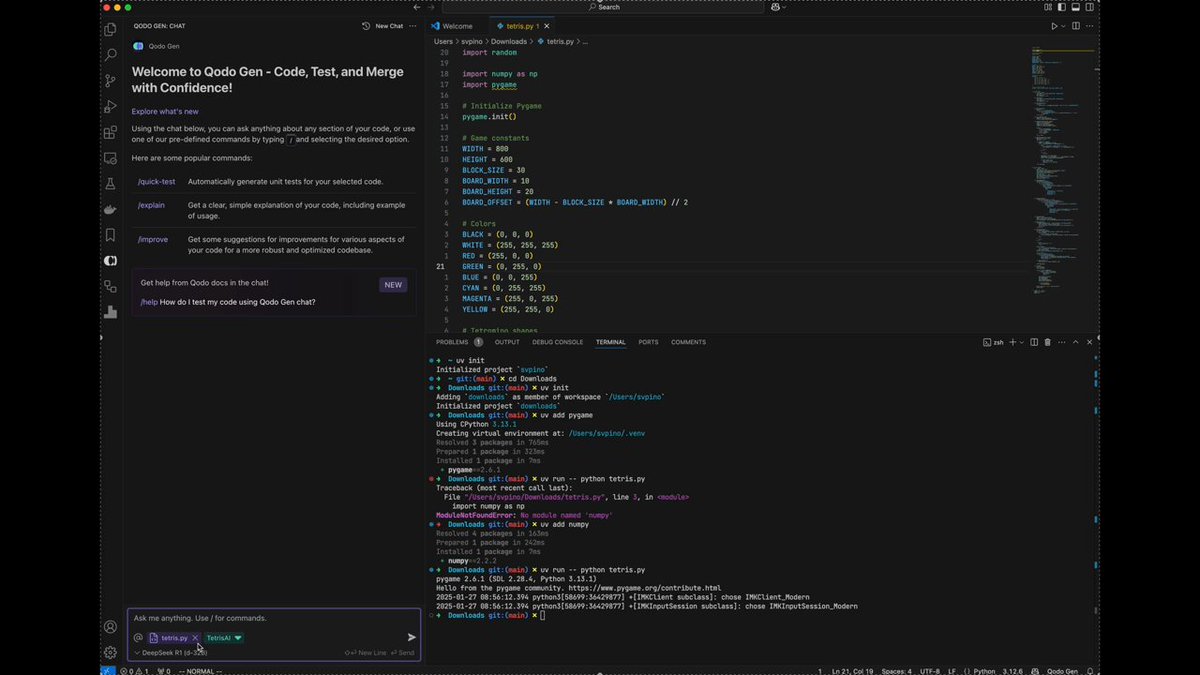This screenshot has width=1200, height=675.
Task: Start a New Chat
Action: [x=389, y=26]
